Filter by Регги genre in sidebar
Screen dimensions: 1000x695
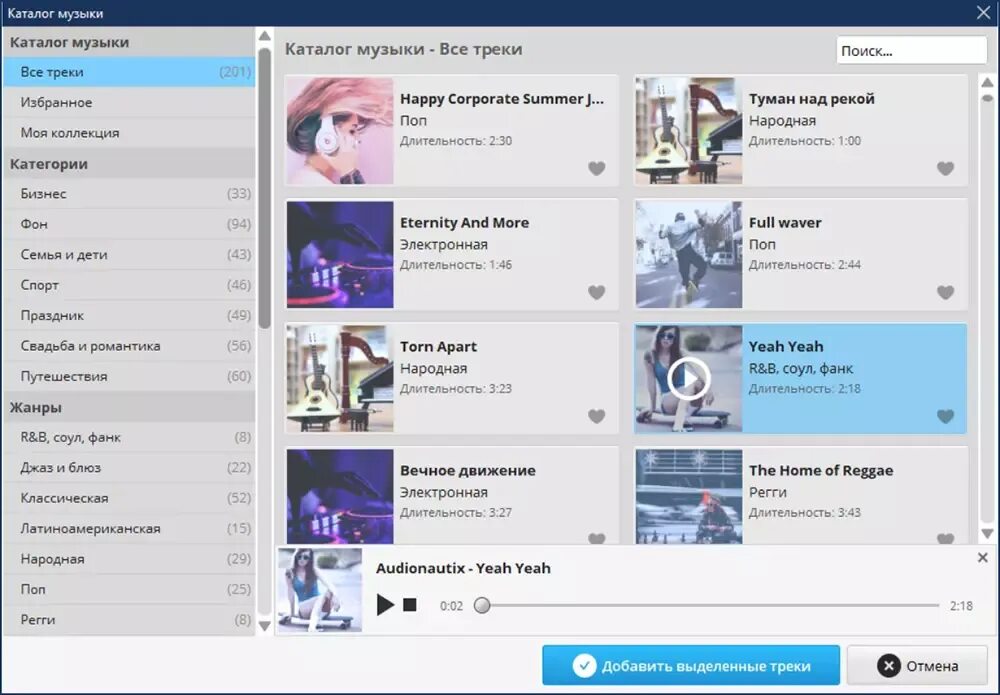tap(129, 620)
